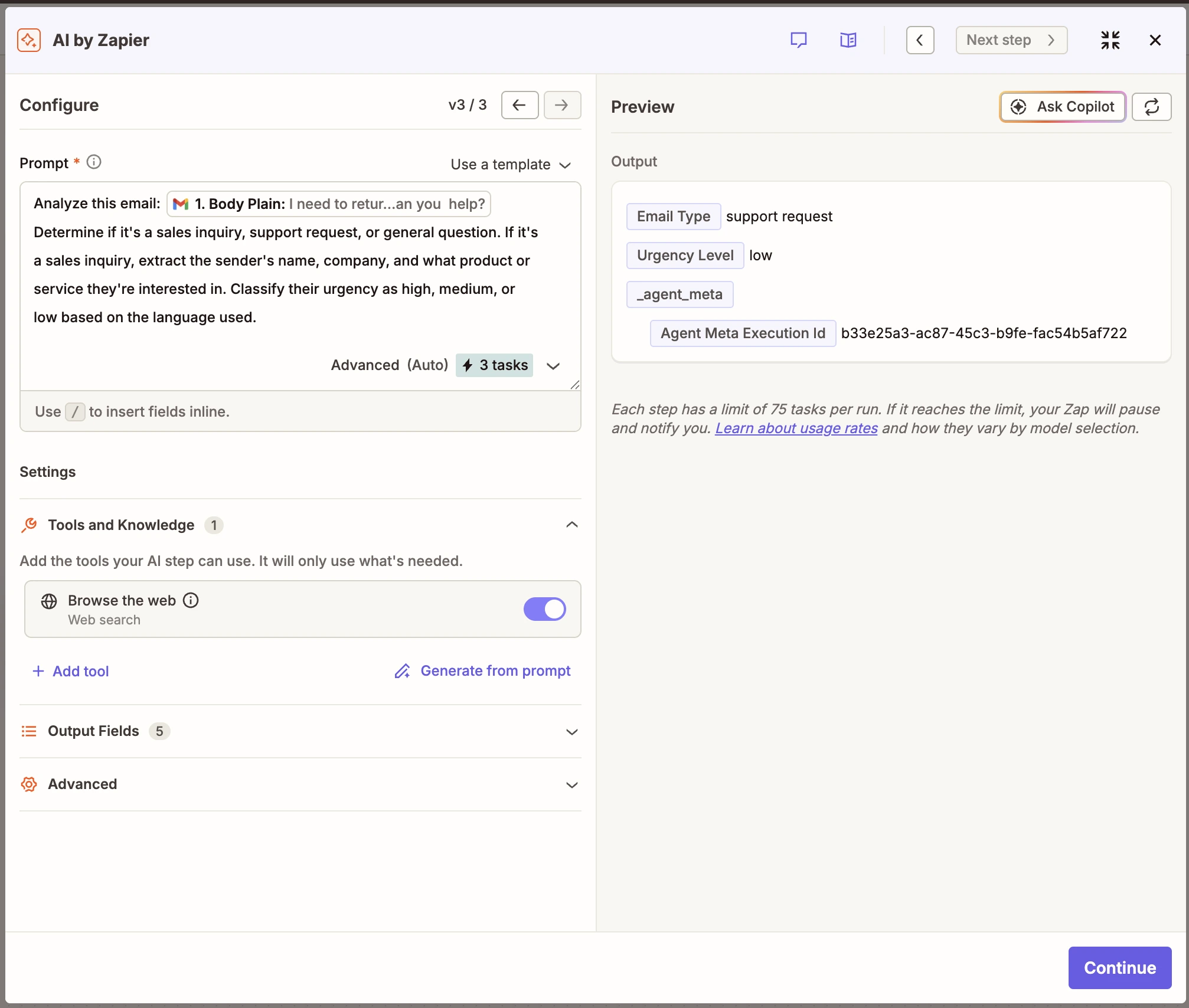This screenshot has height=1008, width=1189.
Task: Click the refresh preview button
Action: [1151, 107]
